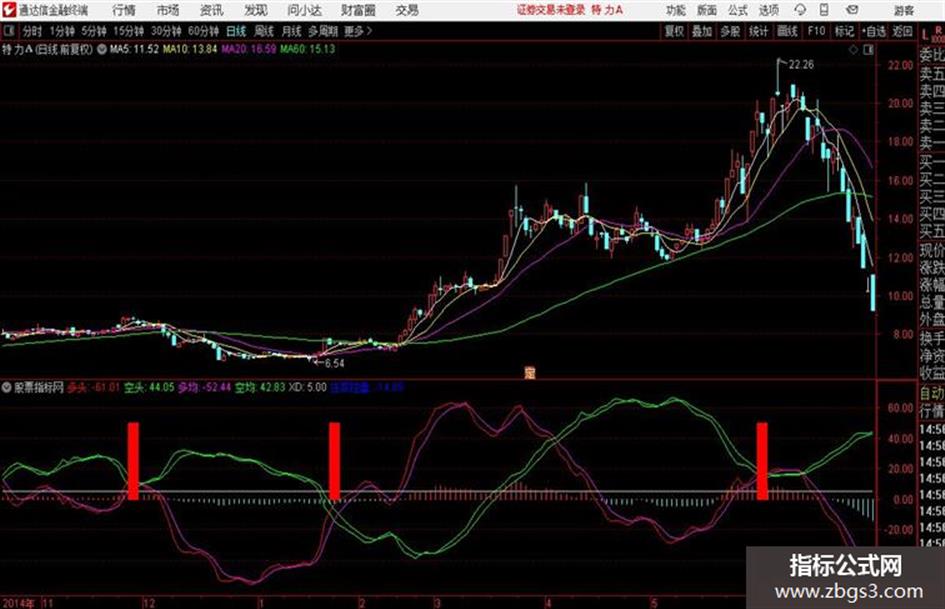Open the 财富圈 menu

click(x=358, y=10)
